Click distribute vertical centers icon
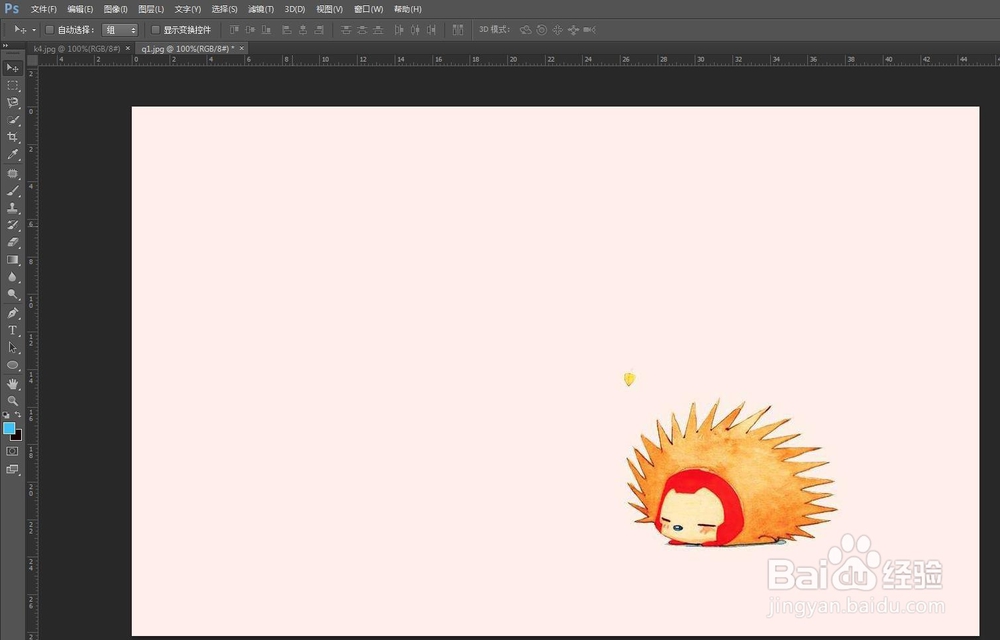The height and width of the screenshot is (640, 1000). click(x=362, y=30)
